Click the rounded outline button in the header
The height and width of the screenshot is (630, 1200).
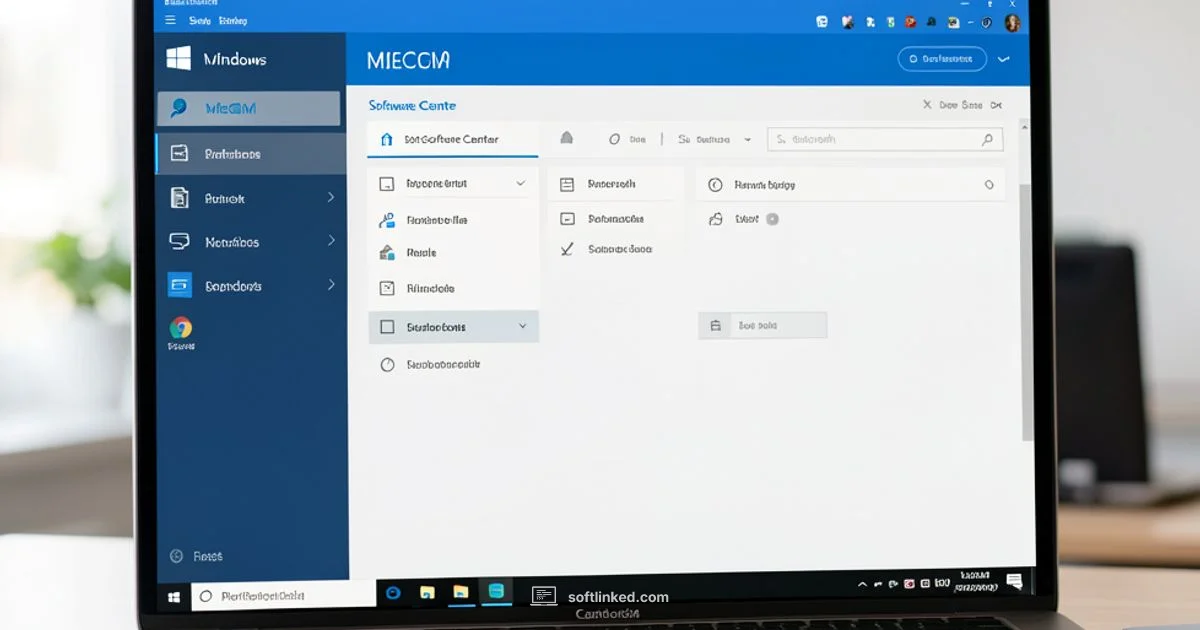(942, 59)
